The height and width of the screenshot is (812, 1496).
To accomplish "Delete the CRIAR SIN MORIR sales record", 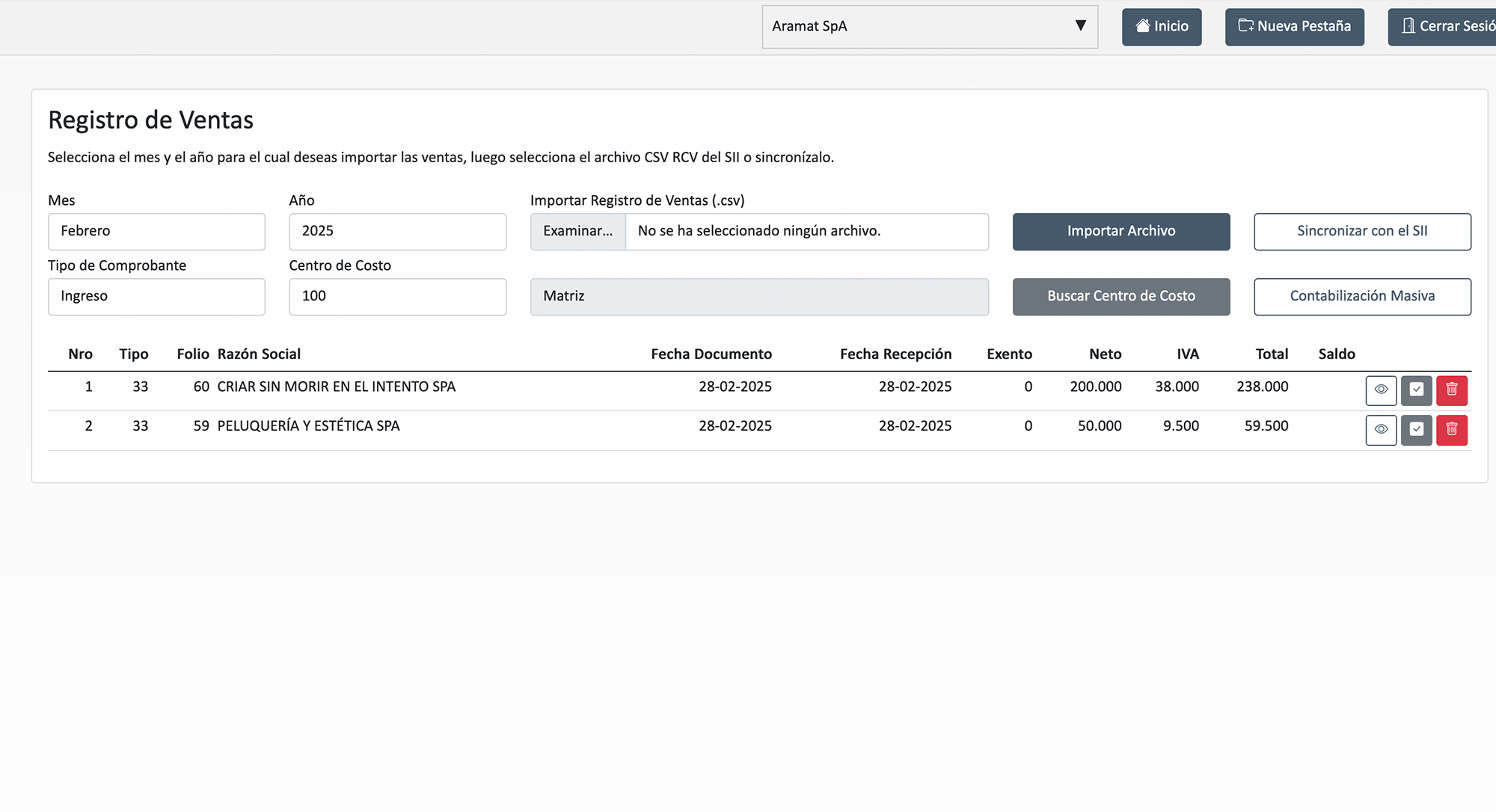I will point(1451,390).
